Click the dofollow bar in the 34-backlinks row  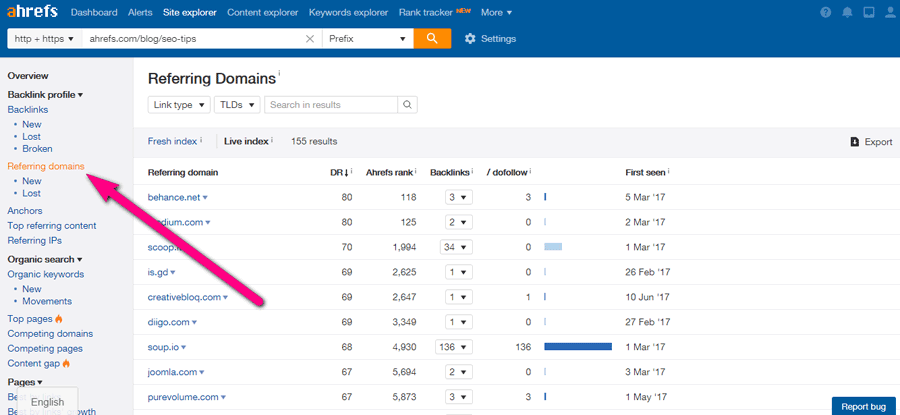click(x=553, y=247)
